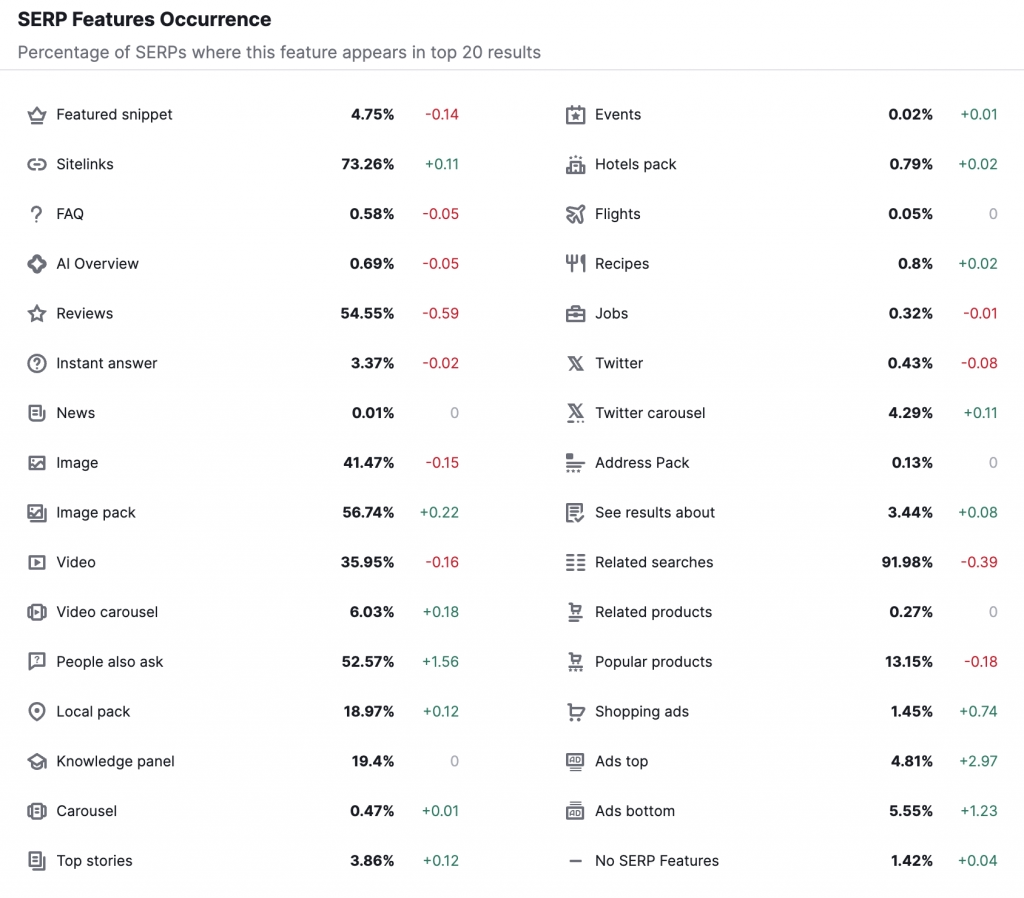This screenshot has height=898, width=1024.
Task: Click the AI Overview diamond icon
Action: [36, 263]
